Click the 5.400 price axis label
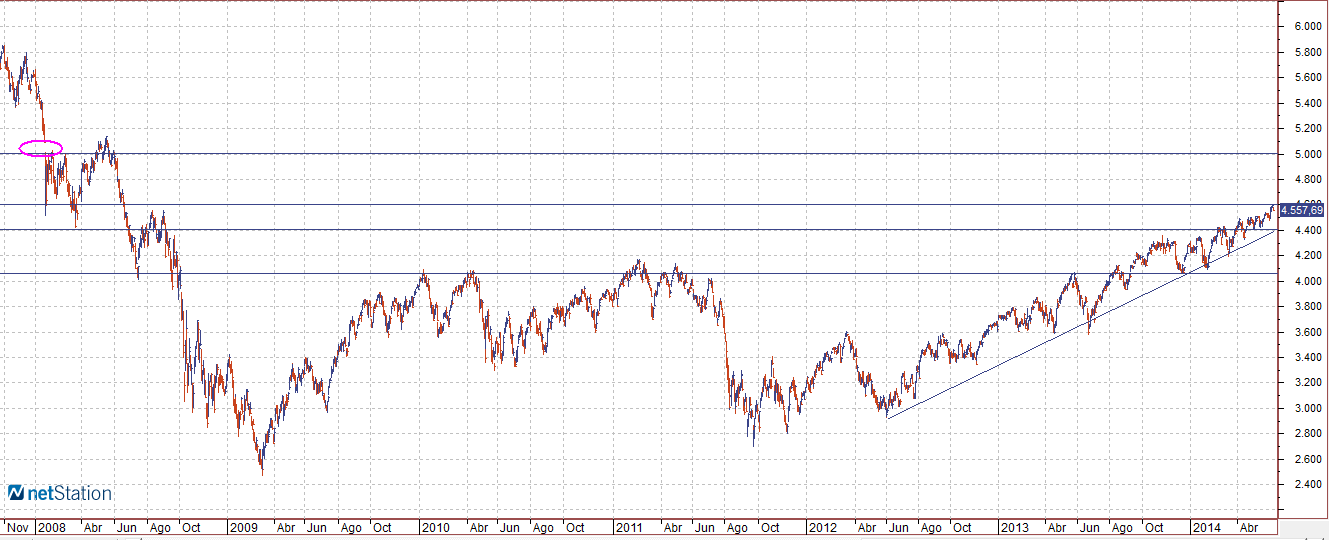The image size is (1329, 540). click(x=1308, y=103)
